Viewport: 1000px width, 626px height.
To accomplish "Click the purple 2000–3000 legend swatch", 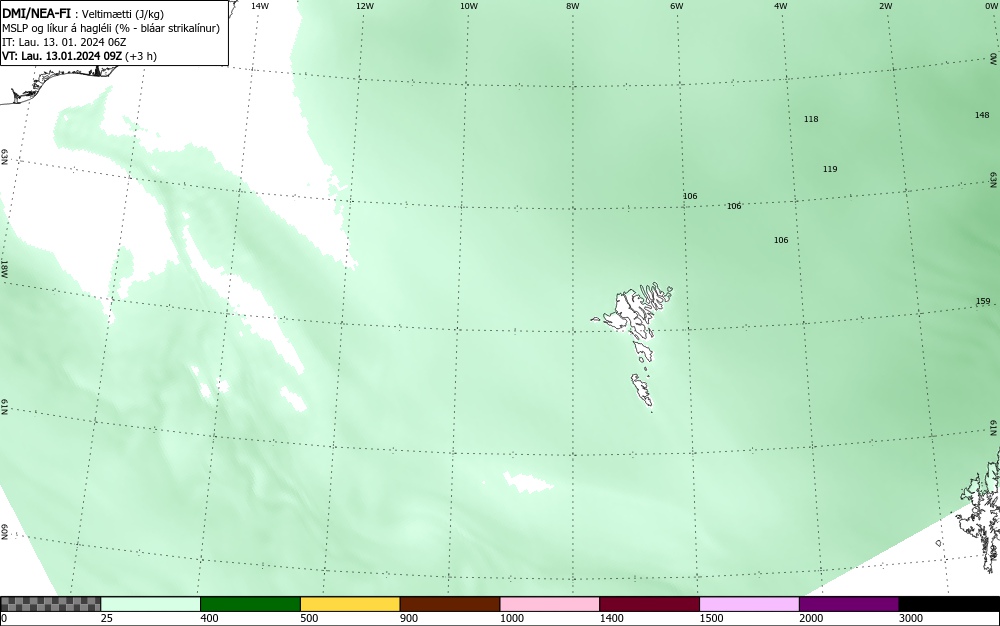I will click(x=849, y=604).
